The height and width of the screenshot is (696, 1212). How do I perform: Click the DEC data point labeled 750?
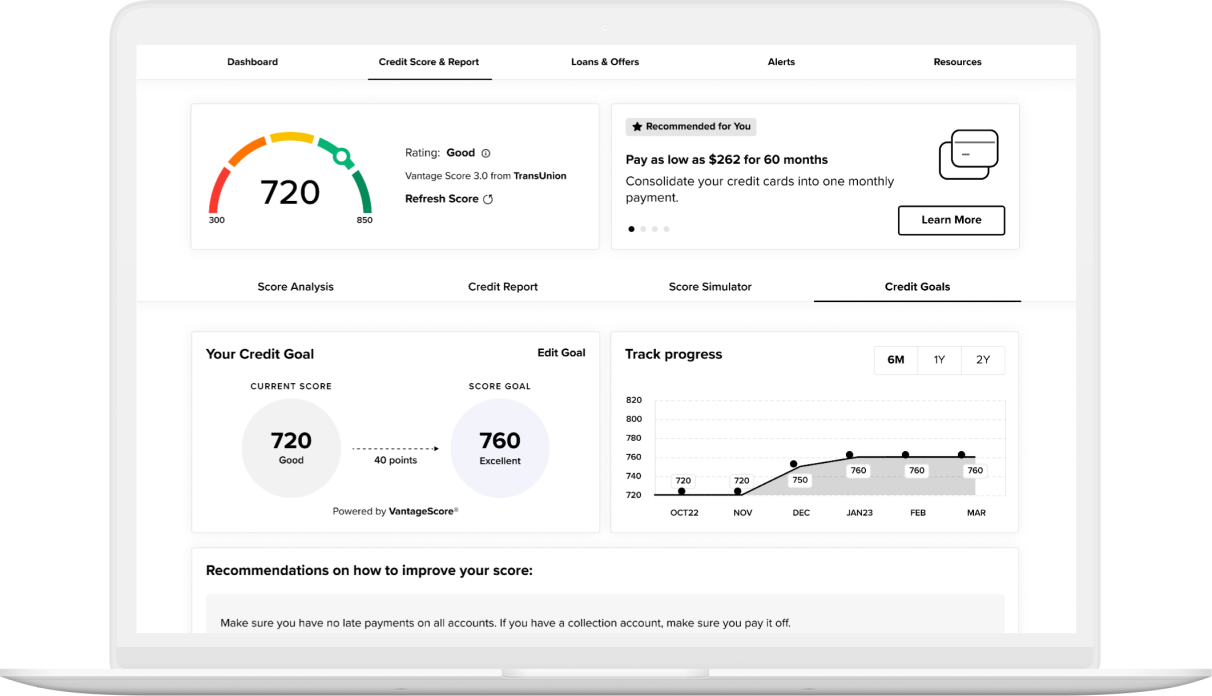(794, 464)
